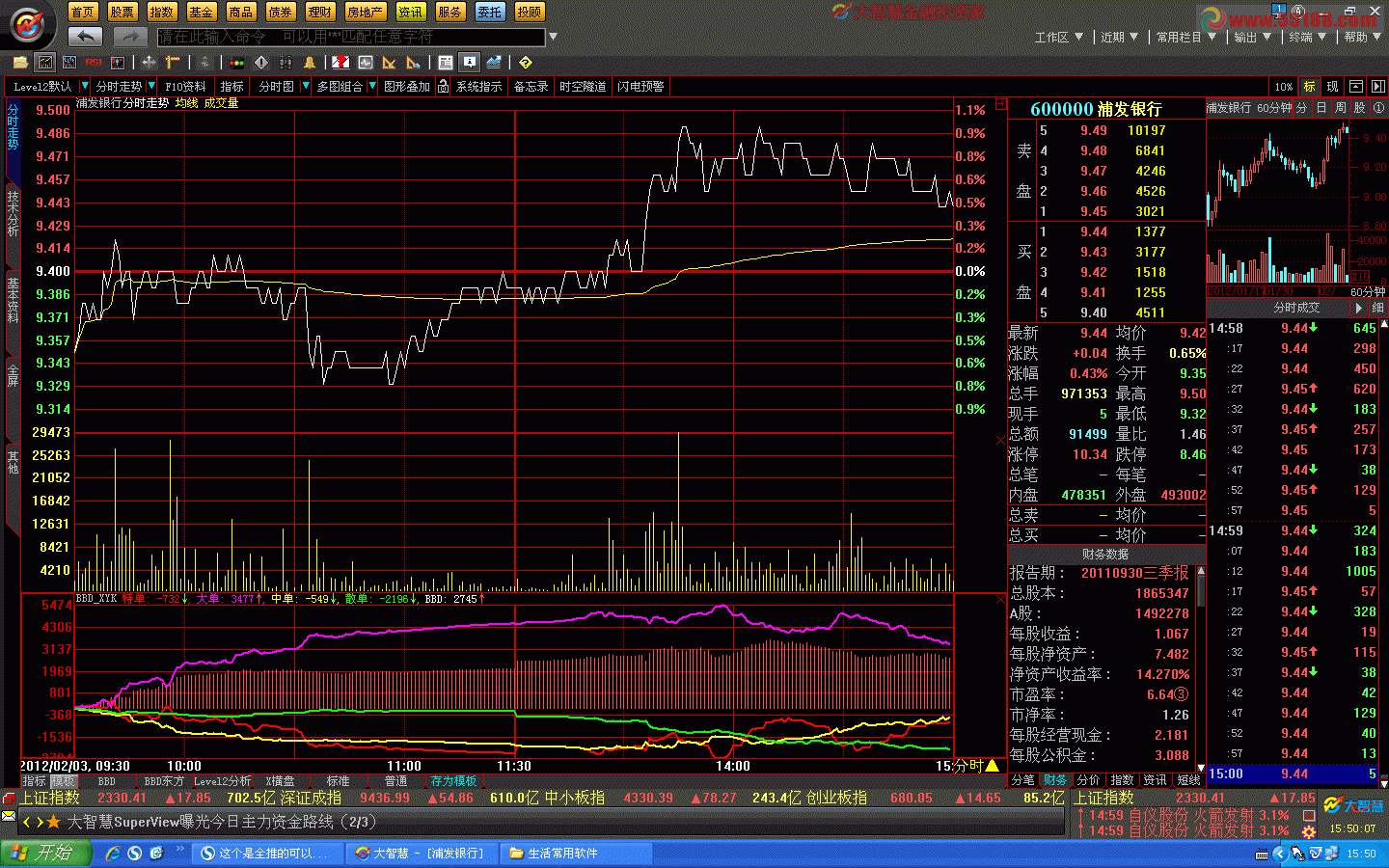Select the ruler measuring tool icon
The image size is (1389, 868).
point(174,63)
